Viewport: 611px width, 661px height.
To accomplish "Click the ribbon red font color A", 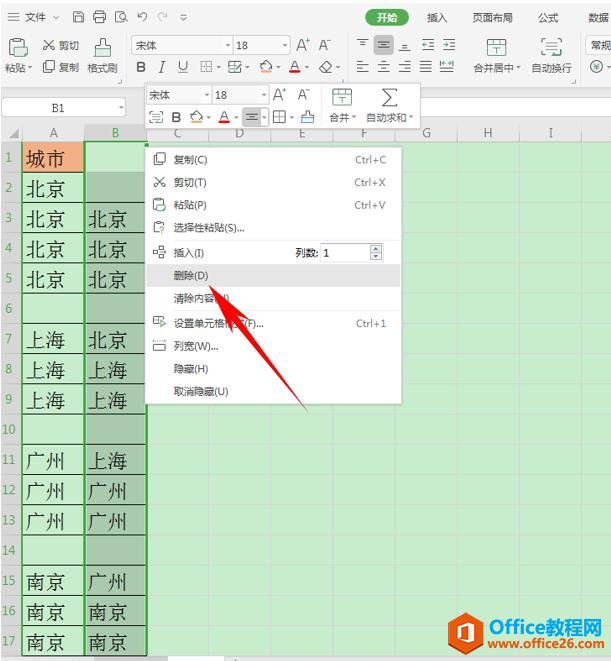I will coord(295,67).
